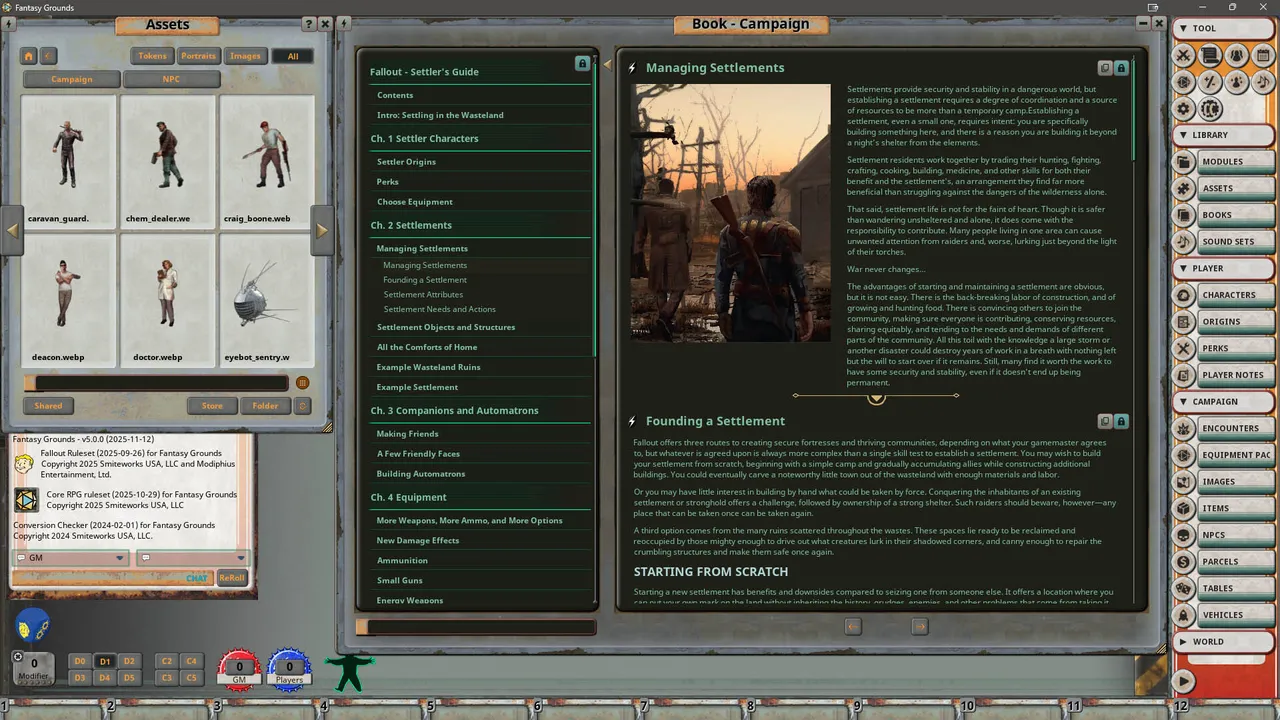Click the Encounters sidebar icon
The image size is (1280, 720).
1184,428
